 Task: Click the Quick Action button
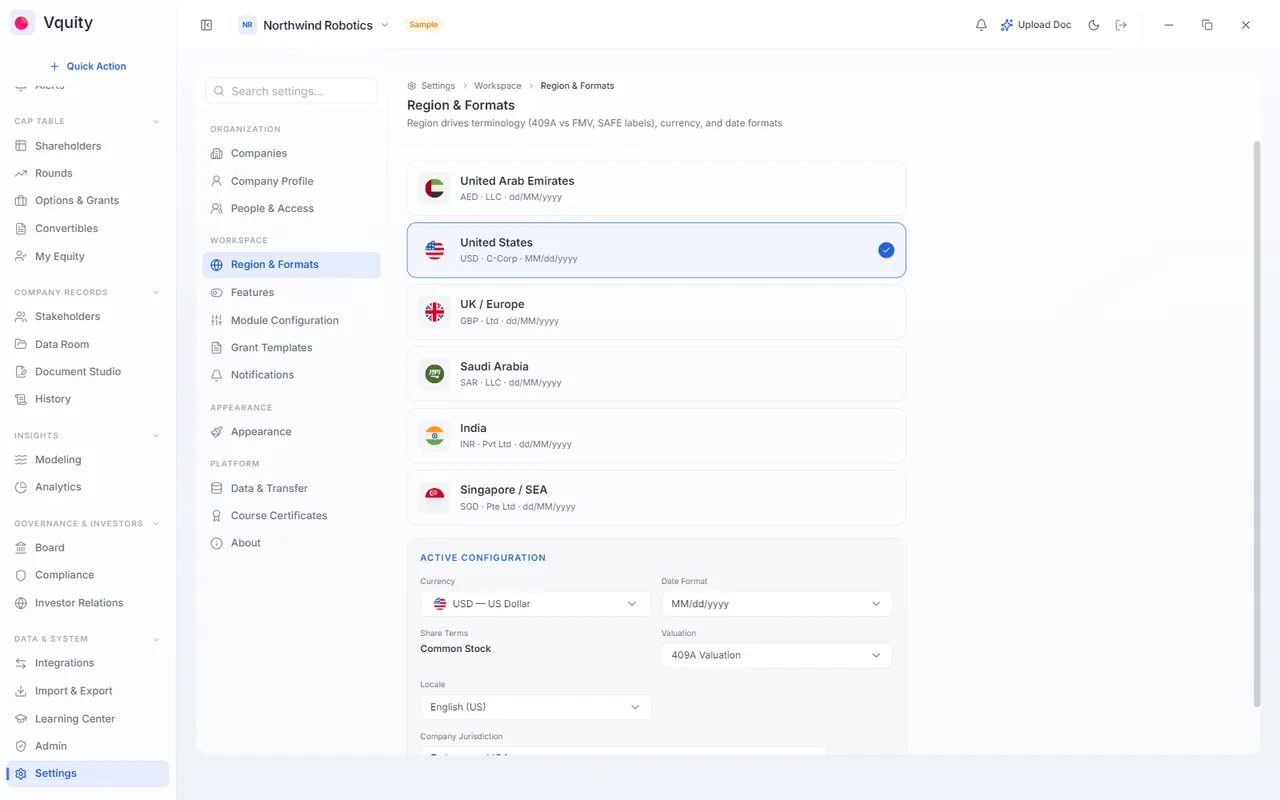click(x=88, y=66)
